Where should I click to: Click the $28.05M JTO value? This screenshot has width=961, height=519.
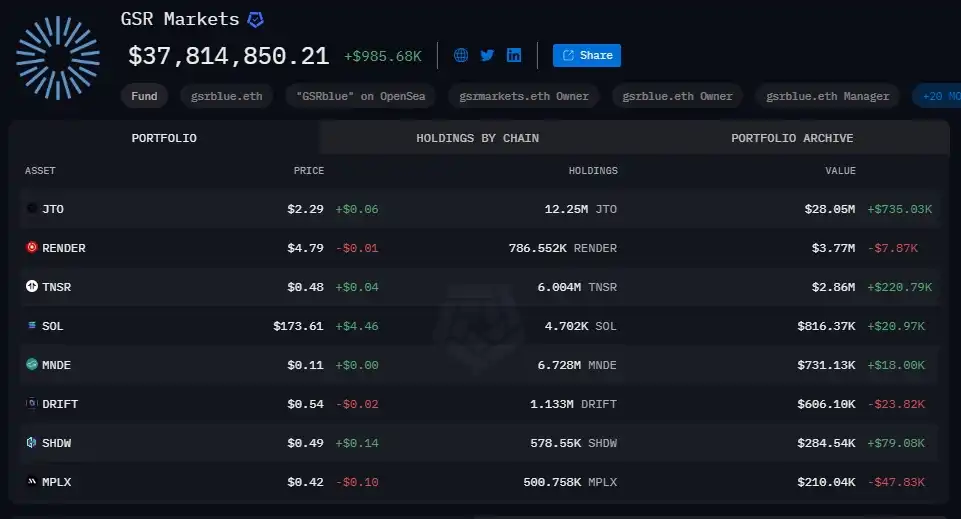[x=830, y=209]
